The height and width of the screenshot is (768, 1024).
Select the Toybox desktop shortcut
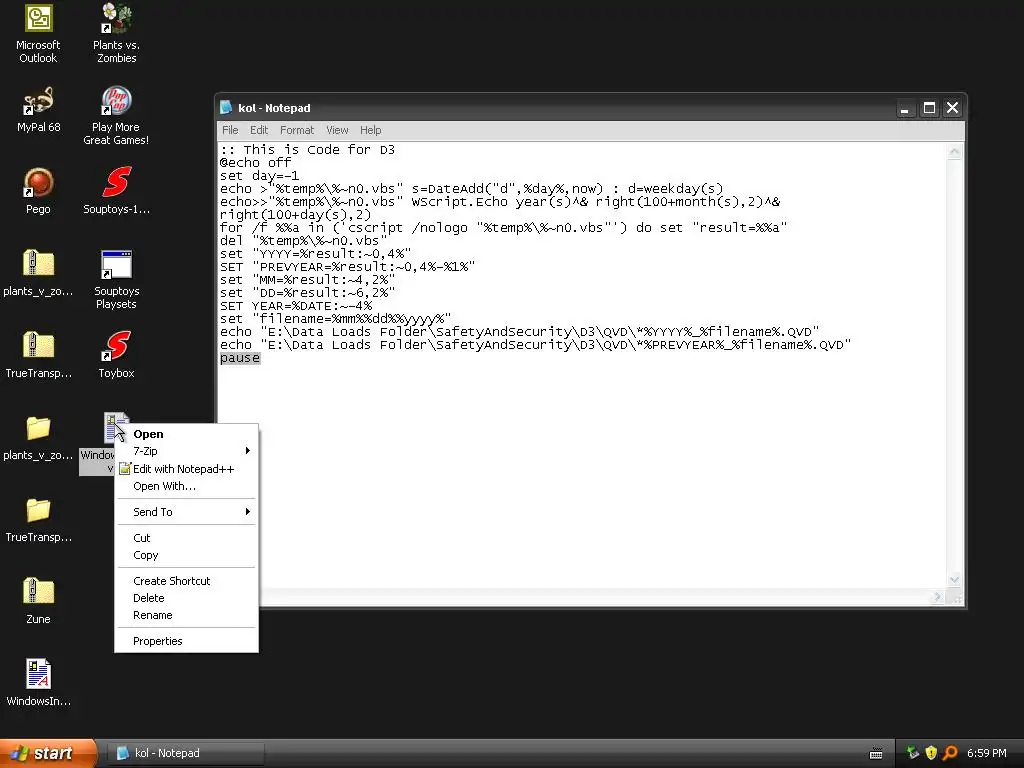click(x=116, y=355)
